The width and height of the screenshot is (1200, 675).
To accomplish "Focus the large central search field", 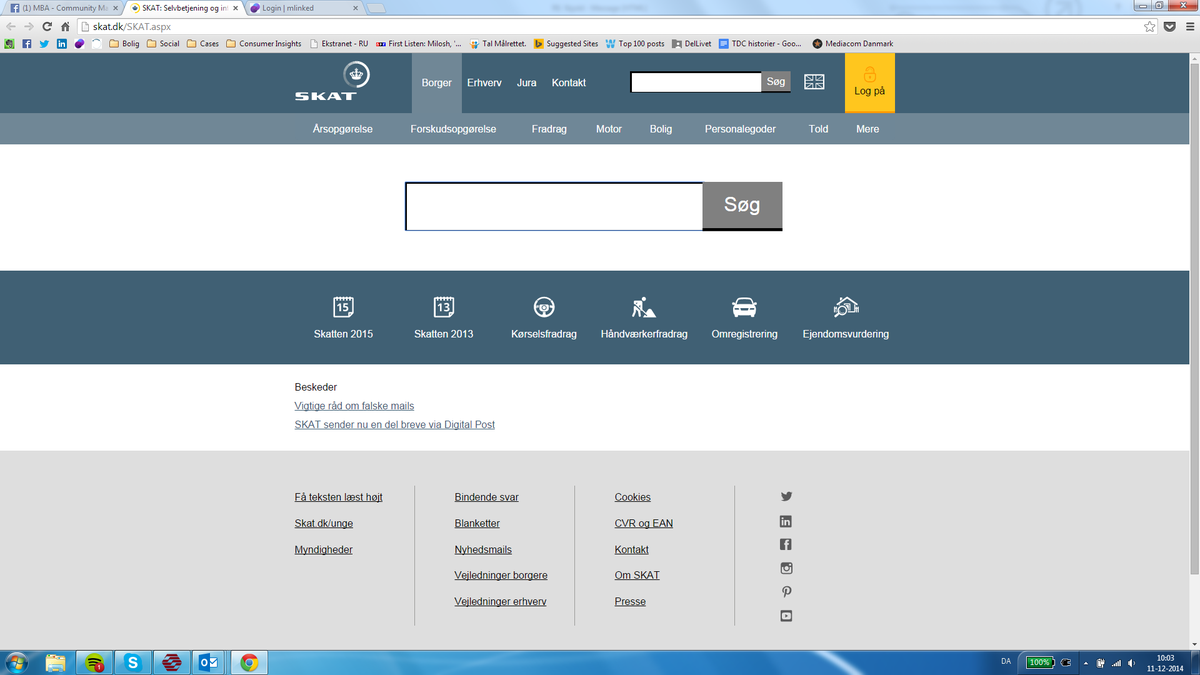I will pos(554,206).
